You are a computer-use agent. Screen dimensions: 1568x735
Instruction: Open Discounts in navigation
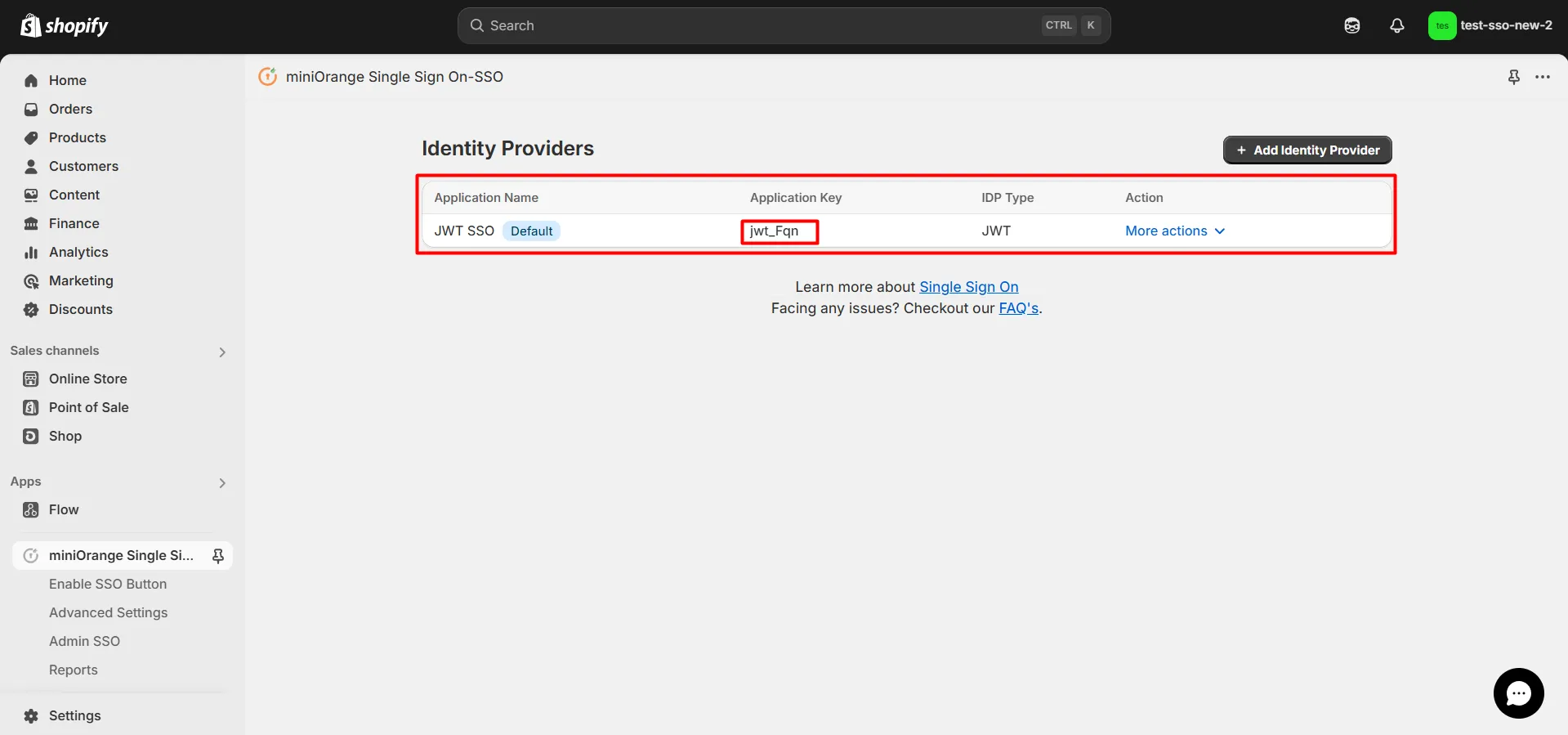pos(81,309)
